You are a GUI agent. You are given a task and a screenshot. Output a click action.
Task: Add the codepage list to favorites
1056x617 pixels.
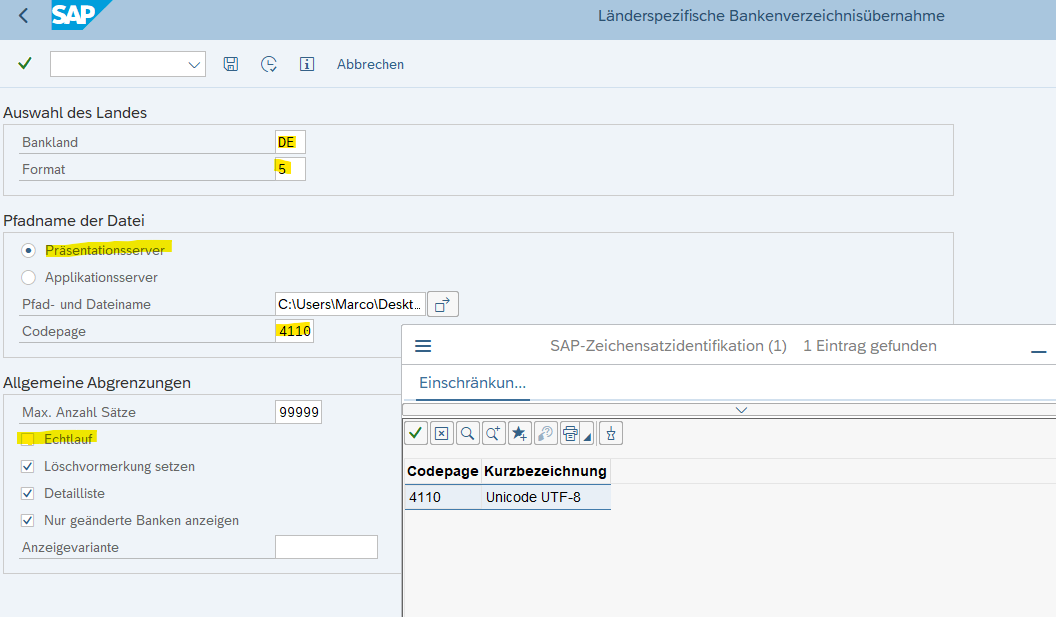coord(519,433)
